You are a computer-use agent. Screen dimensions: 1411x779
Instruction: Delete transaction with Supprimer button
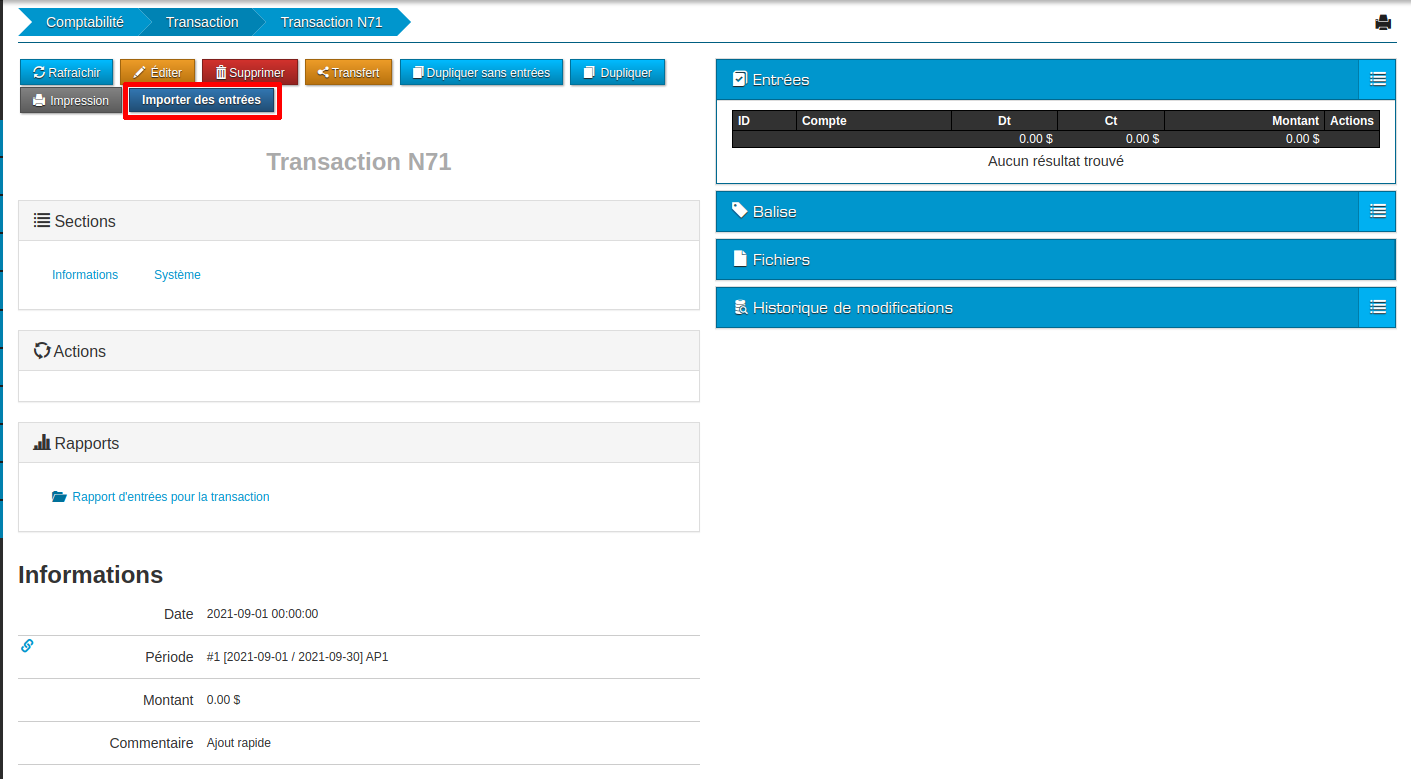coord(250,73)
